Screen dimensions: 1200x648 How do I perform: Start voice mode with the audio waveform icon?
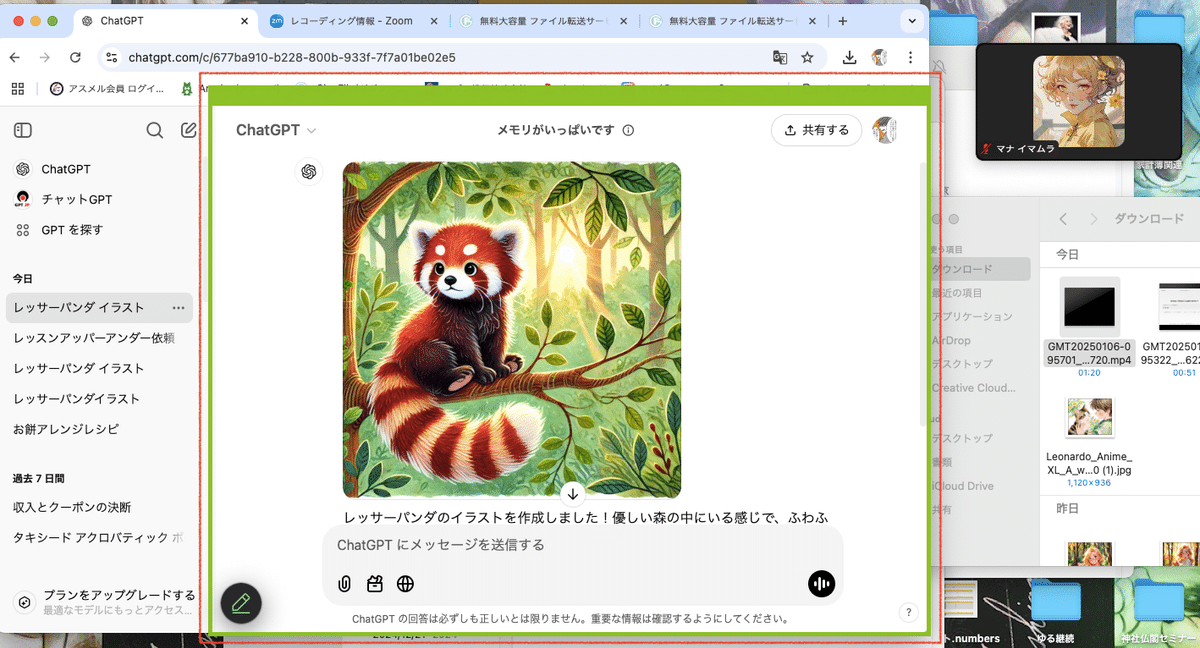(x=821, y=584)
